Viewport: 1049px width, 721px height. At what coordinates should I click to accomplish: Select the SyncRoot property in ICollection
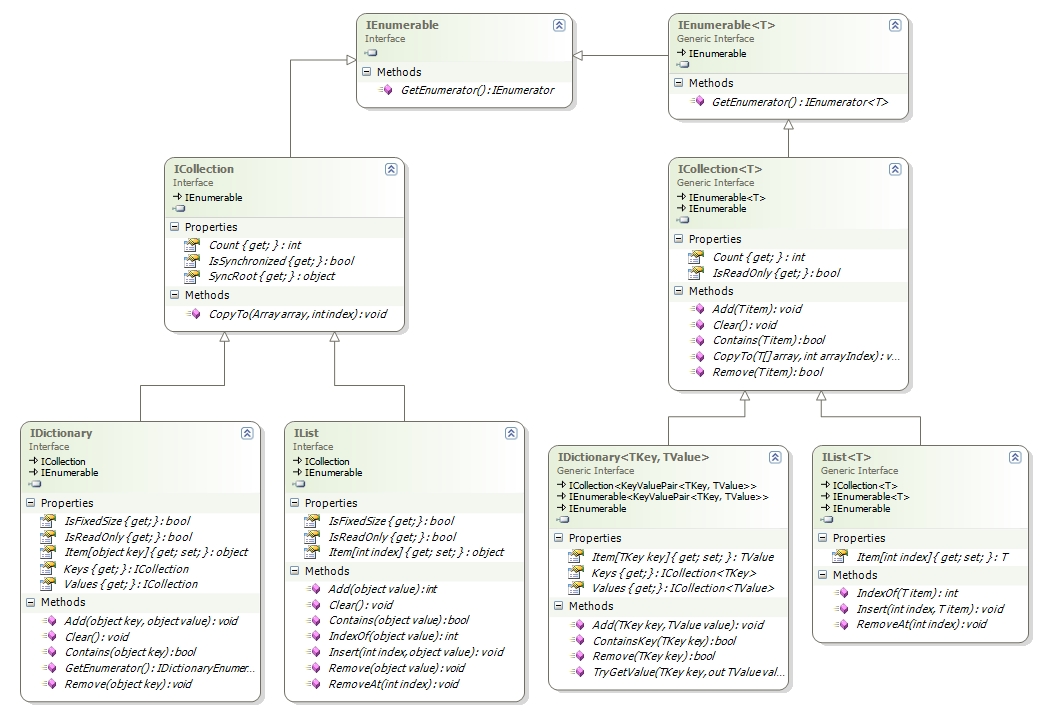pyautogui.click(x=271, y=276)
